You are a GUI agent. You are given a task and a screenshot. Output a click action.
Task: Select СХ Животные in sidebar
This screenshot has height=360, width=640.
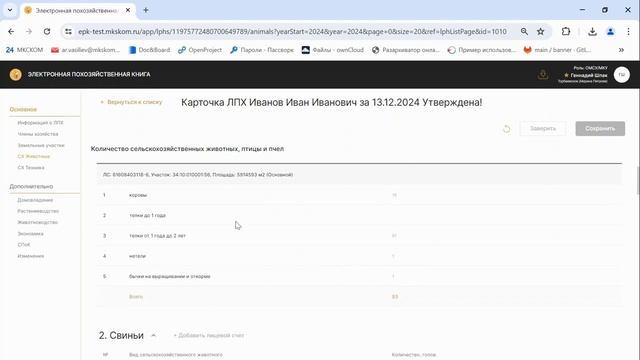tap(33, 156)
